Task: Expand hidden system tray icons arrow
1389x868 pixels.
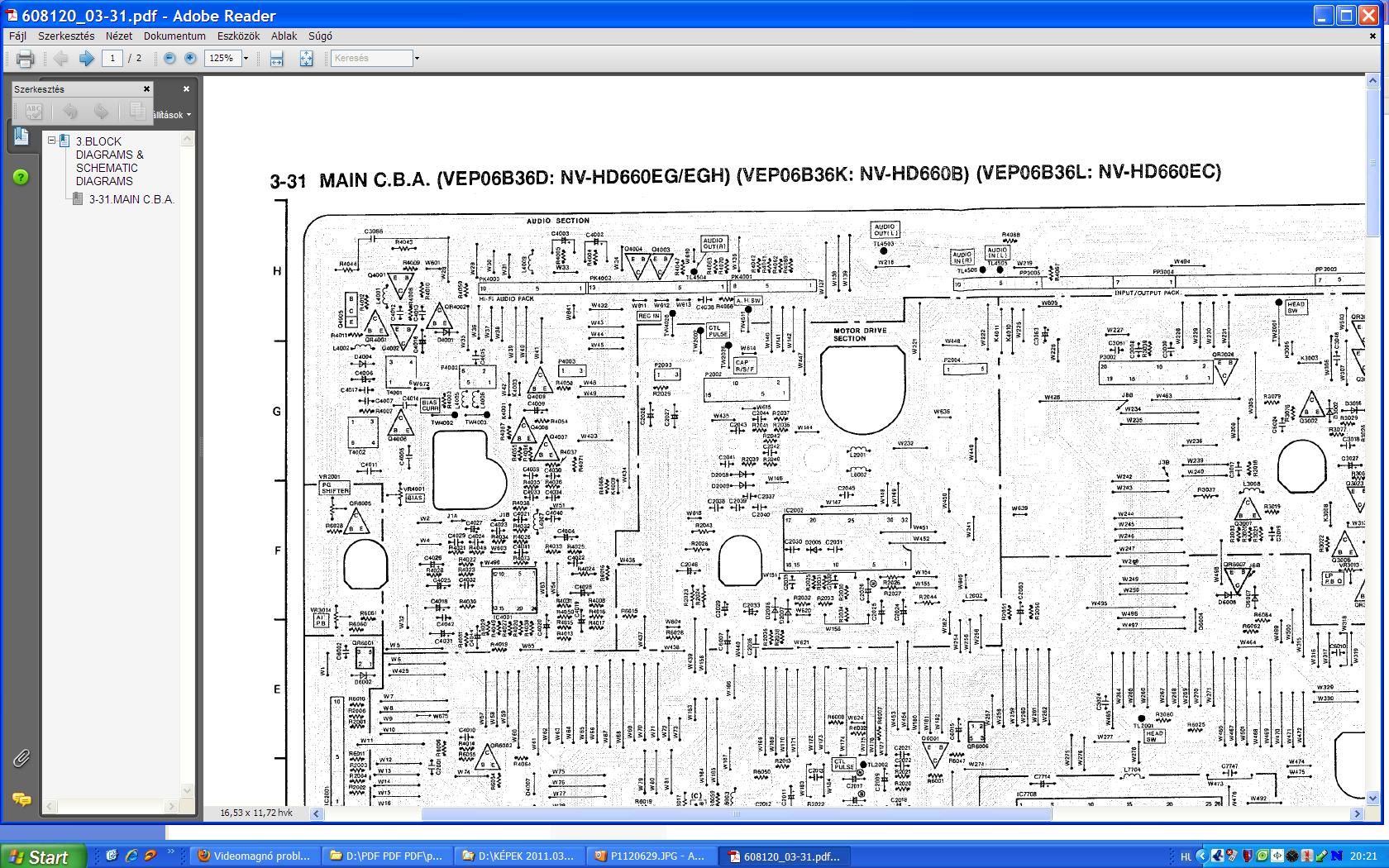Action: (1203, 856)
